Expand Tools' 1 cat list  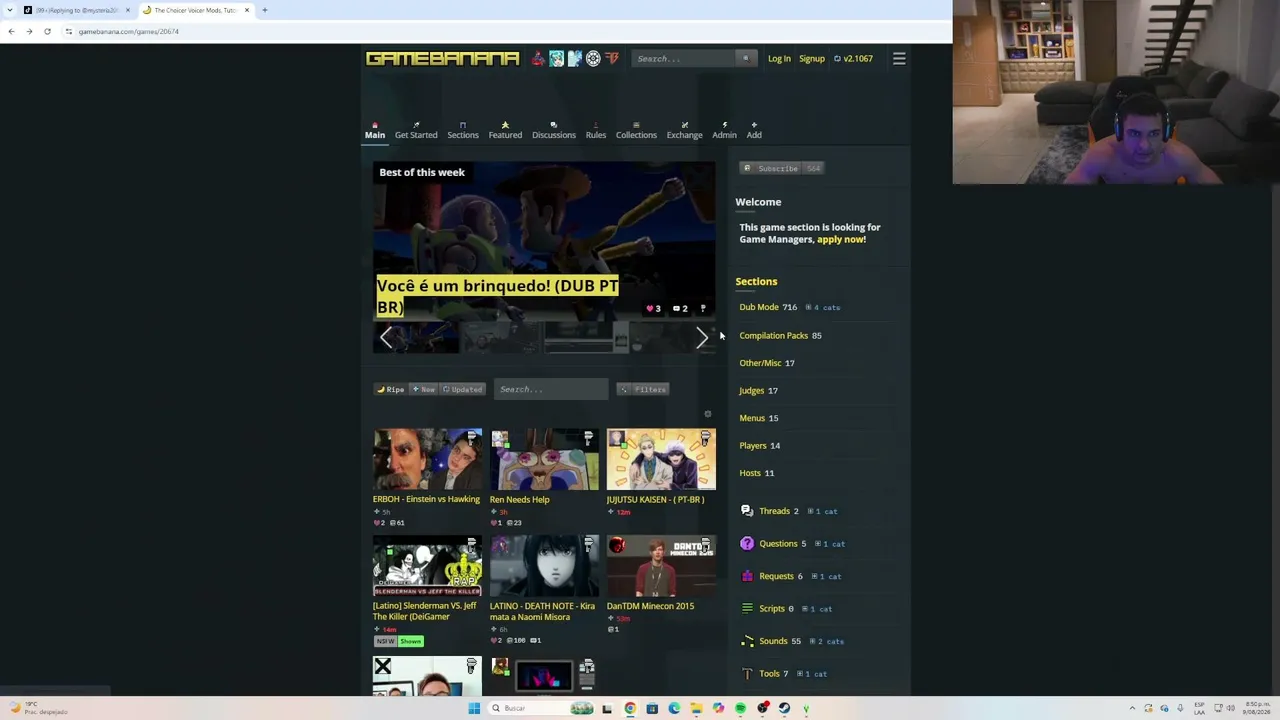(812, 674)
